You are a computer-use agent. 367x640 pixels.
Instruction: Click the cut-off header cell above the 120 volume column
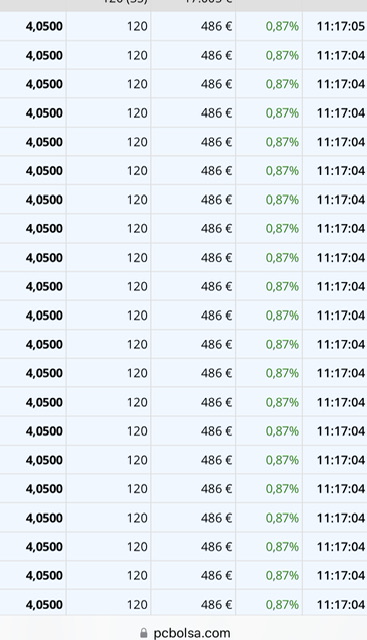coord(125,2)
